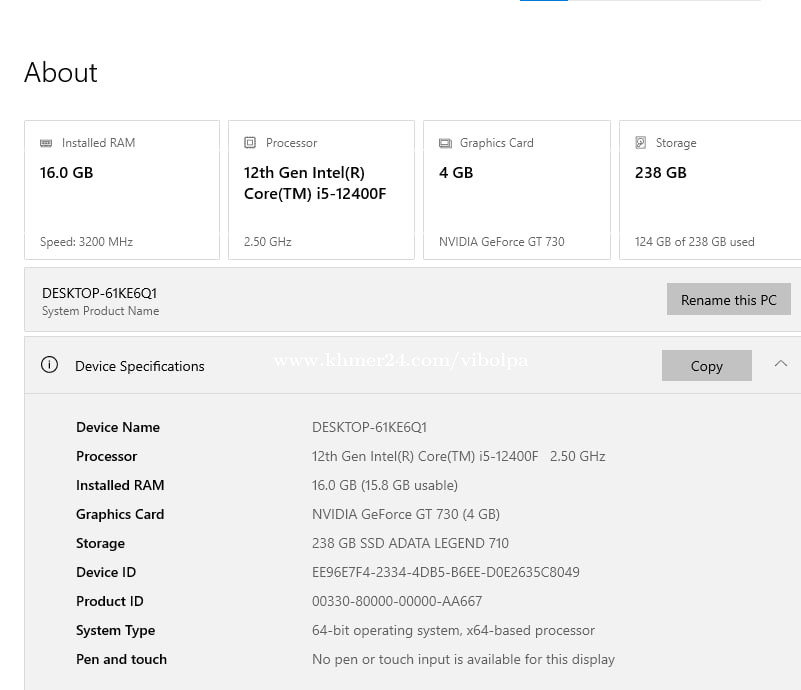Click the 124 GB of 238 GB used text
The image size is (801, 690).
(694, 242)
